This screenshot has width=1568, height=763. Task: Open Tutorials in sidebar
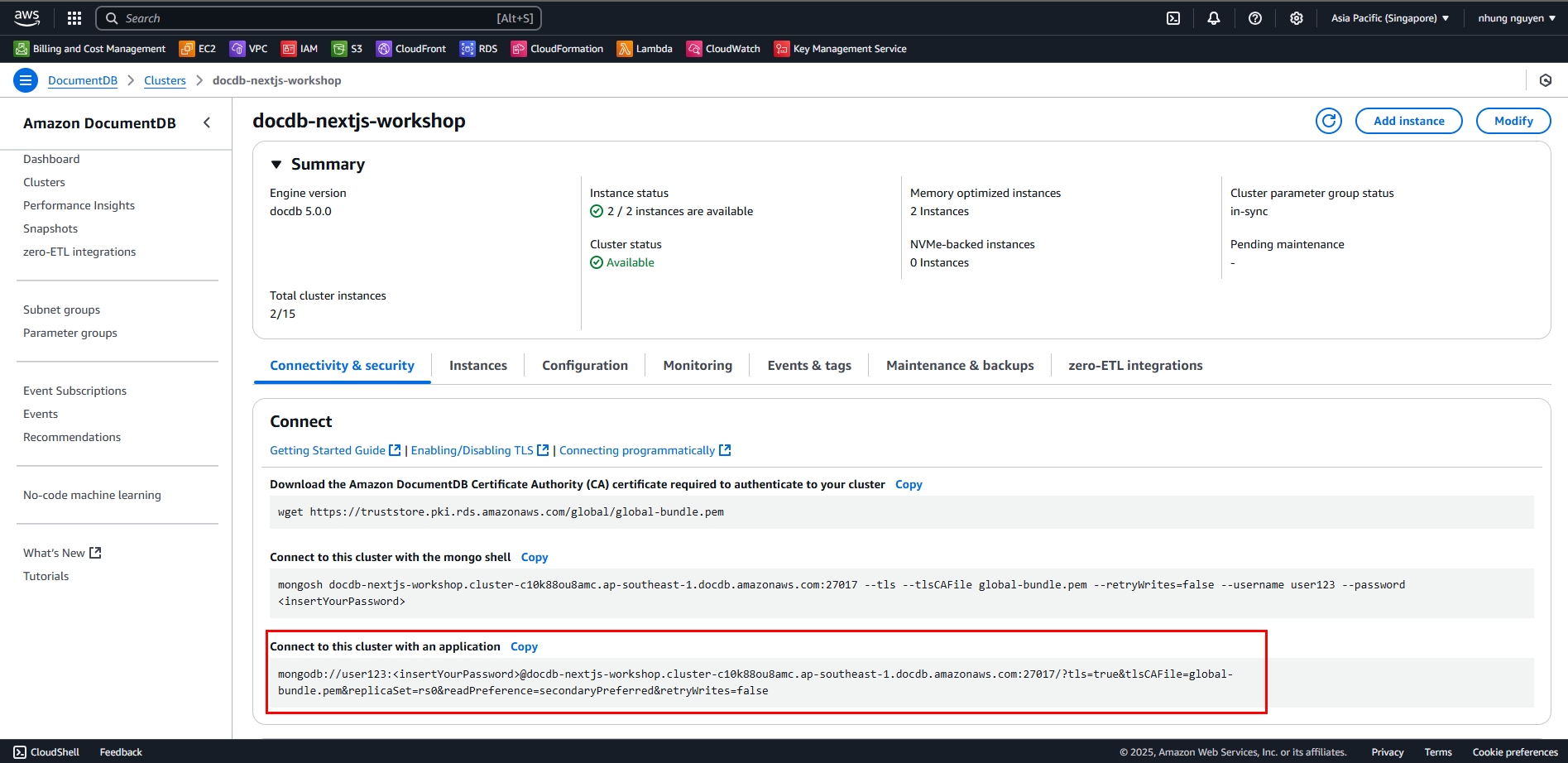(46, 576)
